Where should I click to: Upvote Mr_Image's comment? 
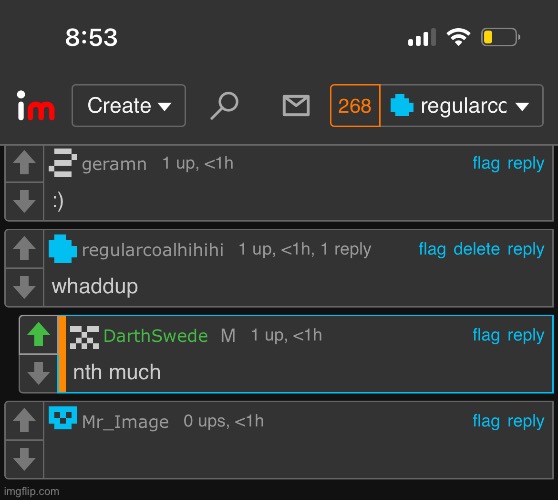[x=24, y=420]
